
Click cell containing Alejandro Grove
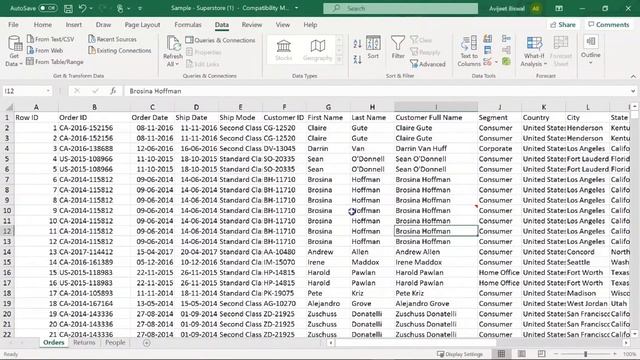436,304
